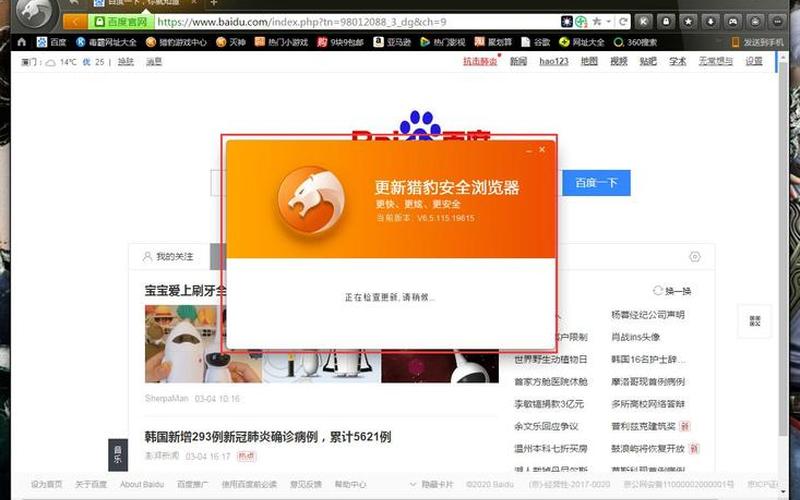The image size is (800, 500).
Task: Click the green 百度官网 site badge
Action: (121, 22)
